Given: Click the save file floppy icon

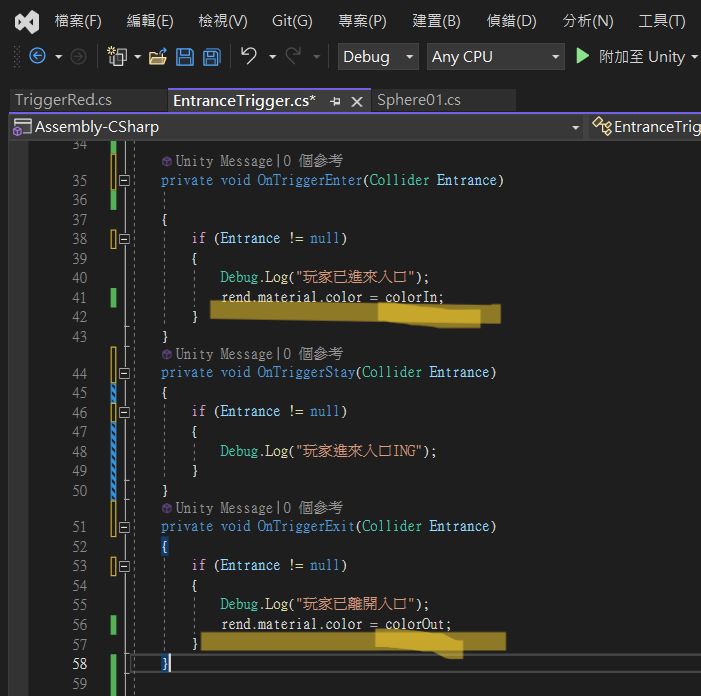Looking at the screenshot, I should point(185,57).
